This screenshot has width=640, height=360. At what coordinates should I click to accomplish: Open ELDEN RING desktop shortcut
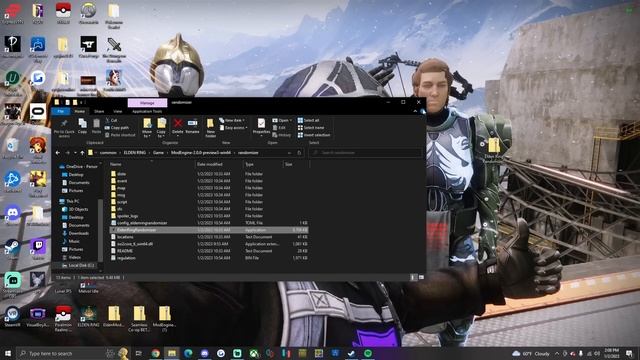(x=88, y=316)
